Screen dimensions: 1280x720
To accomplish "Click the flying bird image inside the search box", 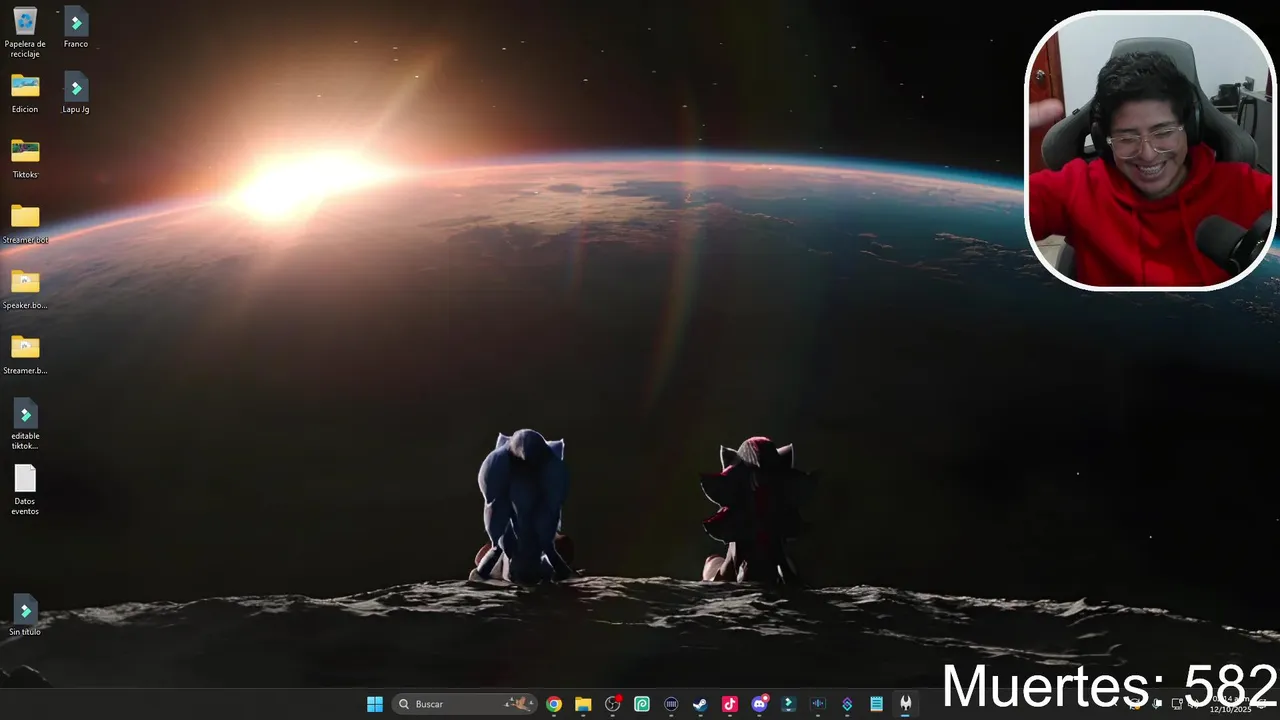I will coord(519,704).
